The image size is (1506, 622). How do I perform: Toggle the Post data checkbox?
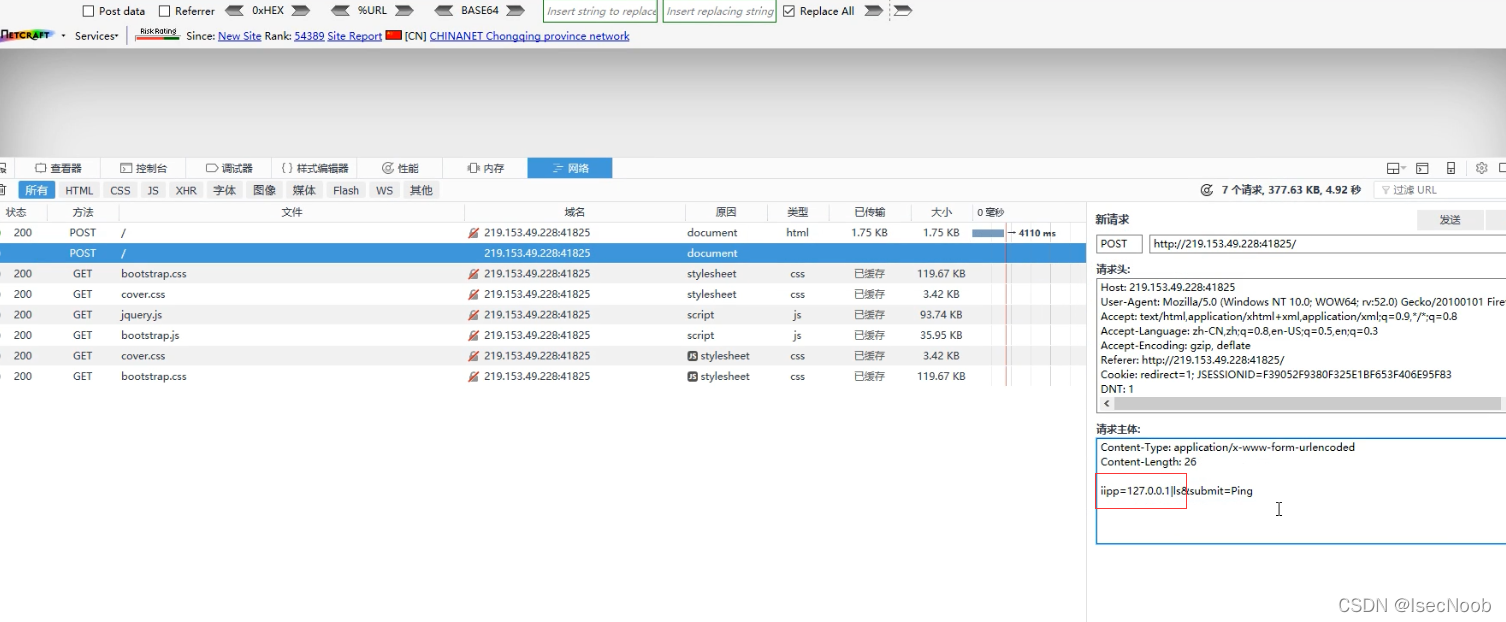tap(88, 11)
